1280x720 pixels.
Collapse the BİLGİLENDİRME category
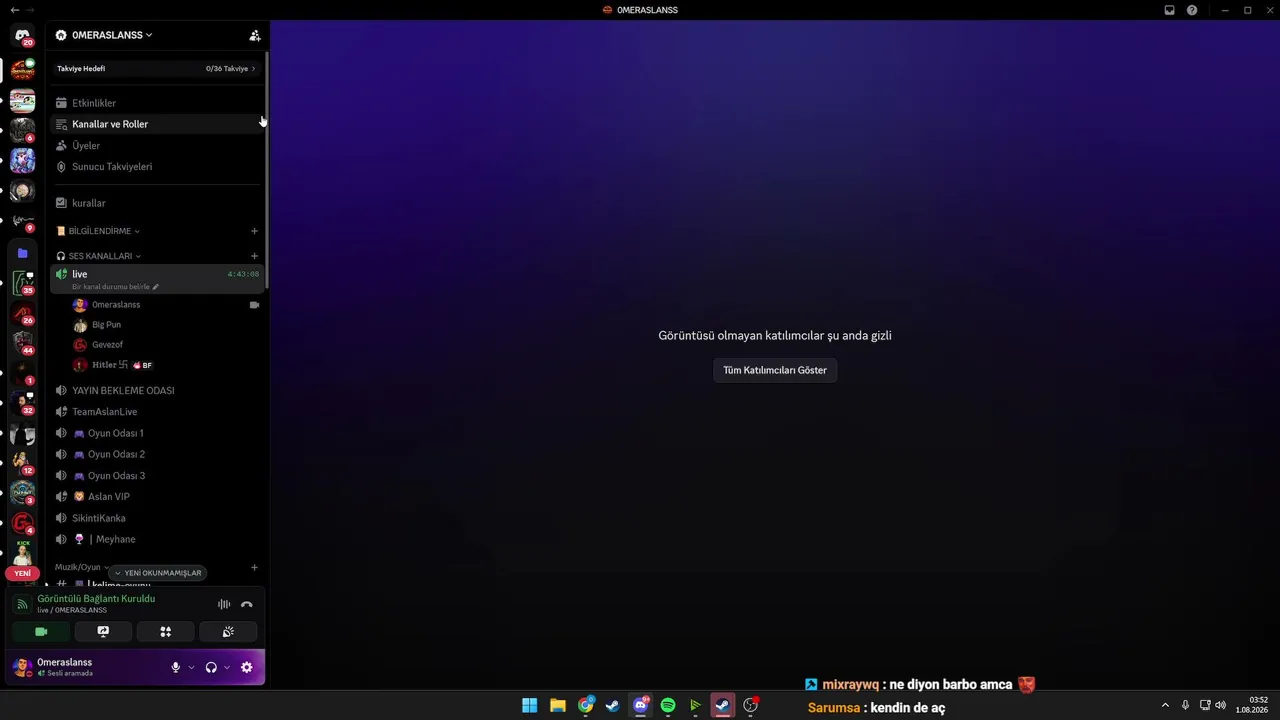pos(98,231)
